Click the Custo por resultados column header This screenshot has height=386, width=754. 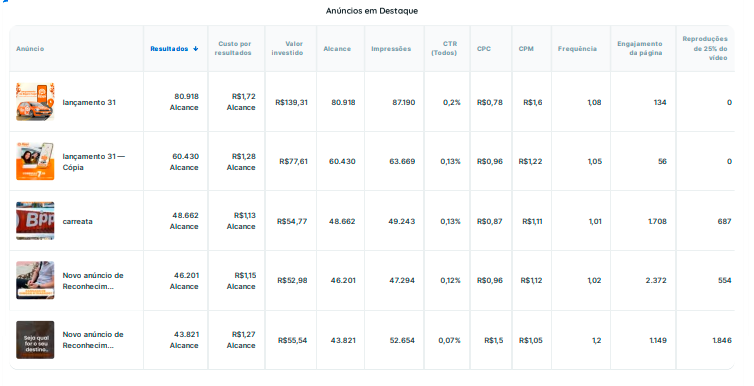coord(233,49)
